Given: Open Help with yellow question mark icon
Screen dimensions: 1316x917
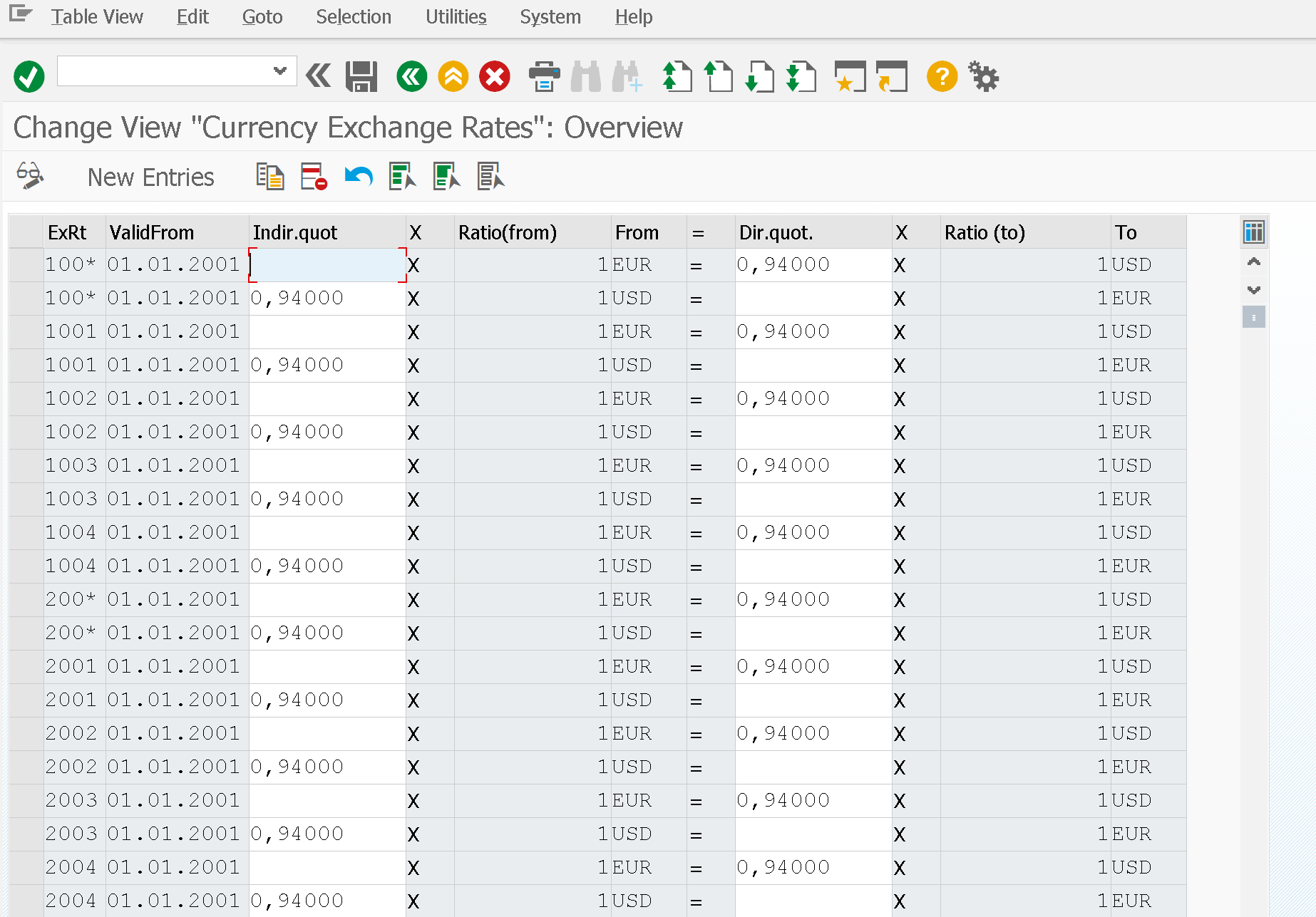Looking at the screenshot, I should tap(942, 76).
